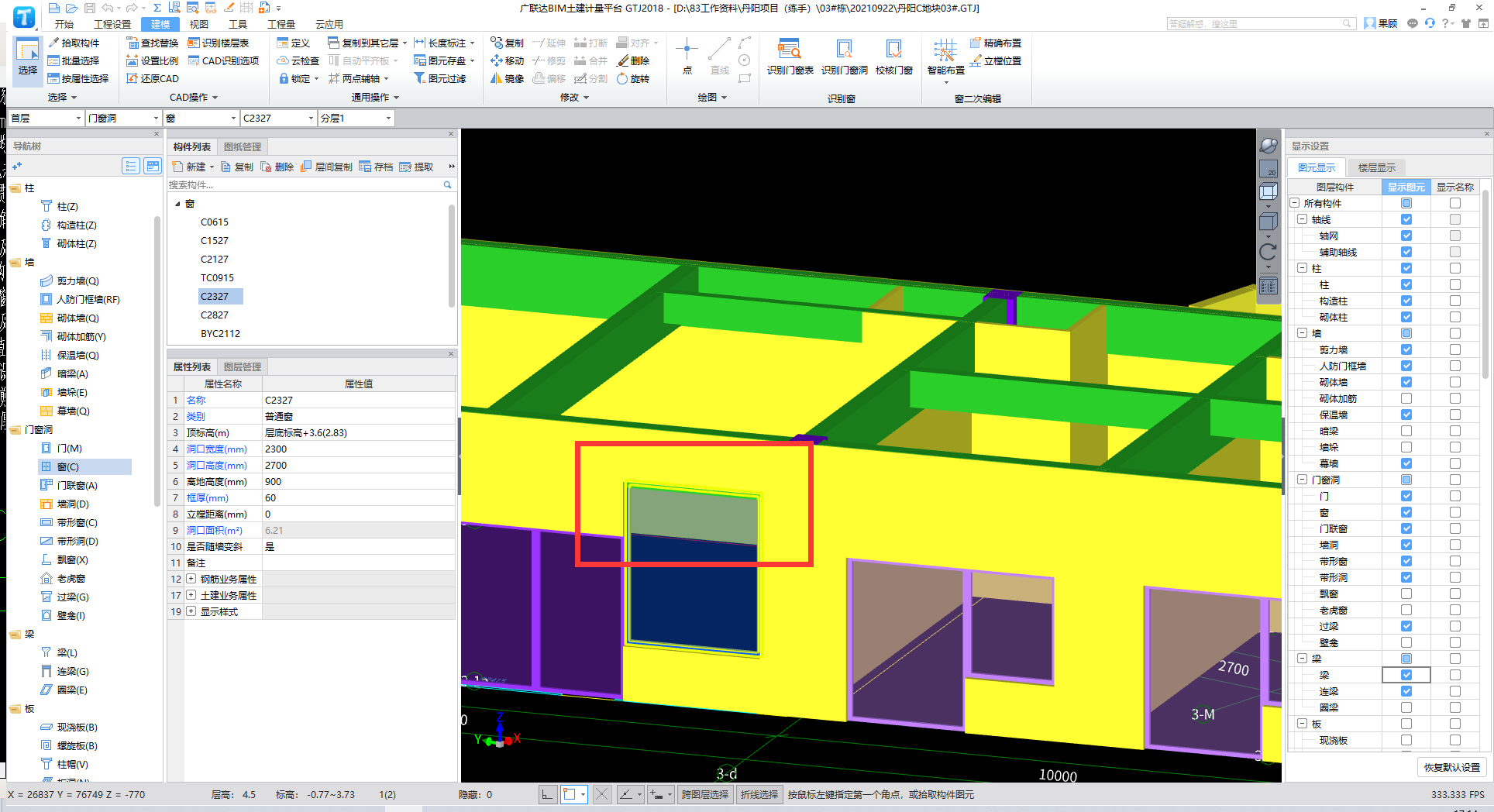
Task: Click 设置比例 set scale tool
Action: (x=153, y=60)
